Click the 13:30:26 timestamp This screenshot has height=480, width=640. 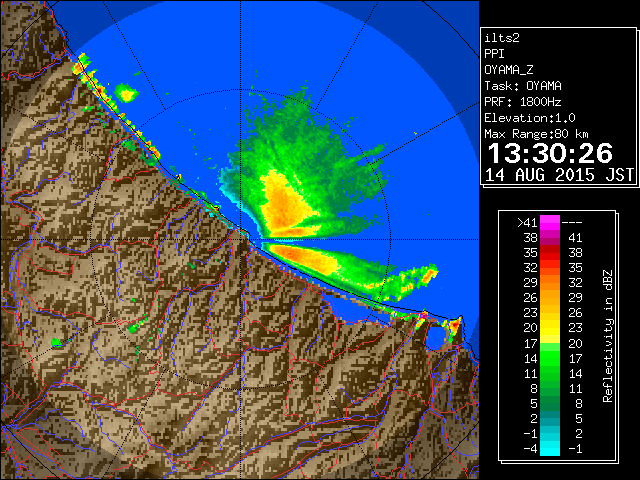coord(550,153)
